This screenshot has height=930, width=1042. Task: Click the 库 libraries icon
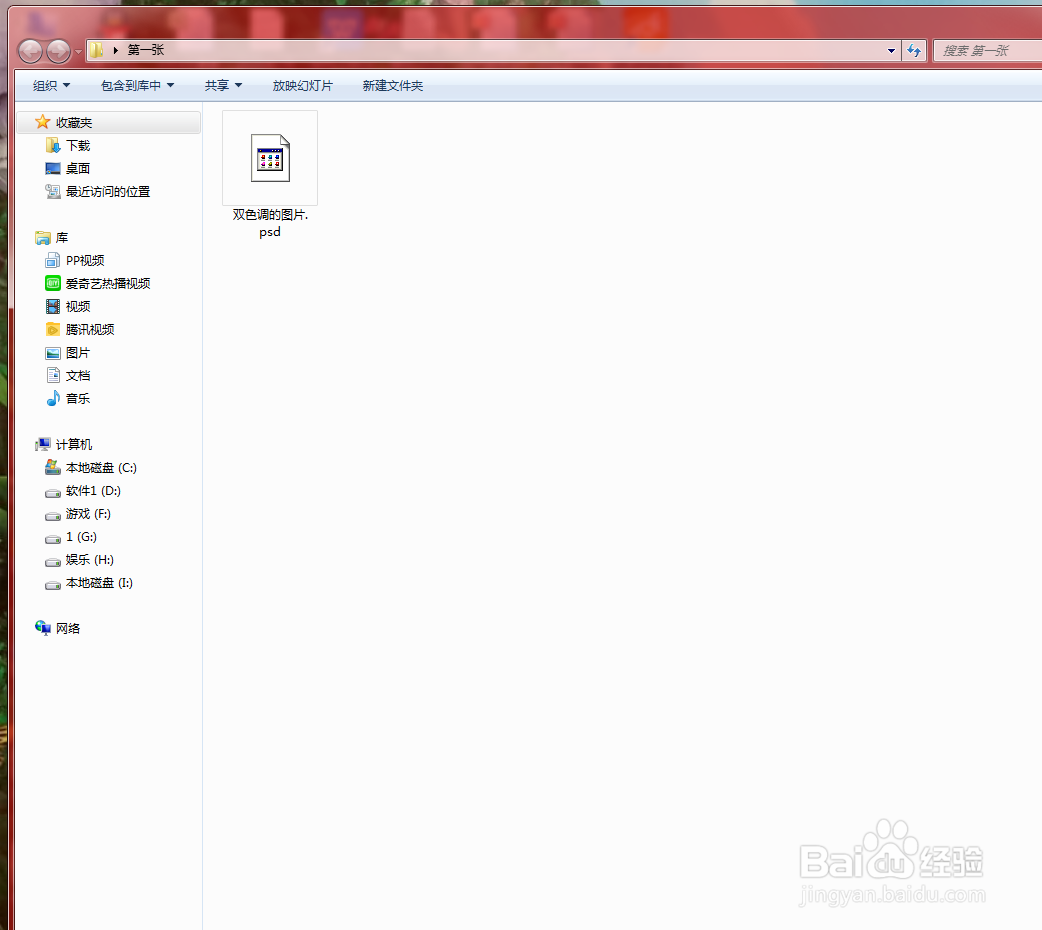point(43,237)
